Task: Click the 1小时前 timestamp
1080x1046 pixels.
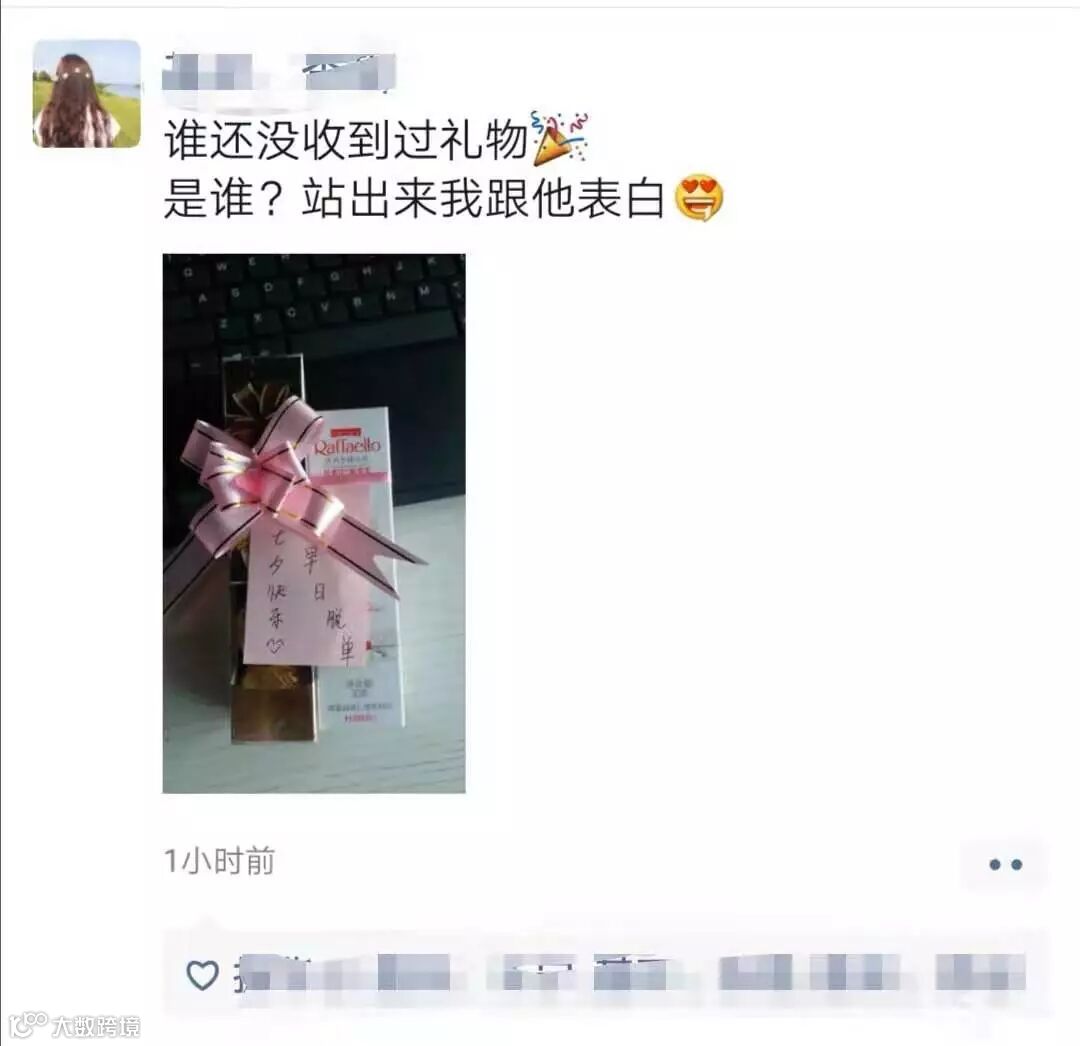Action: coord(220,861)
